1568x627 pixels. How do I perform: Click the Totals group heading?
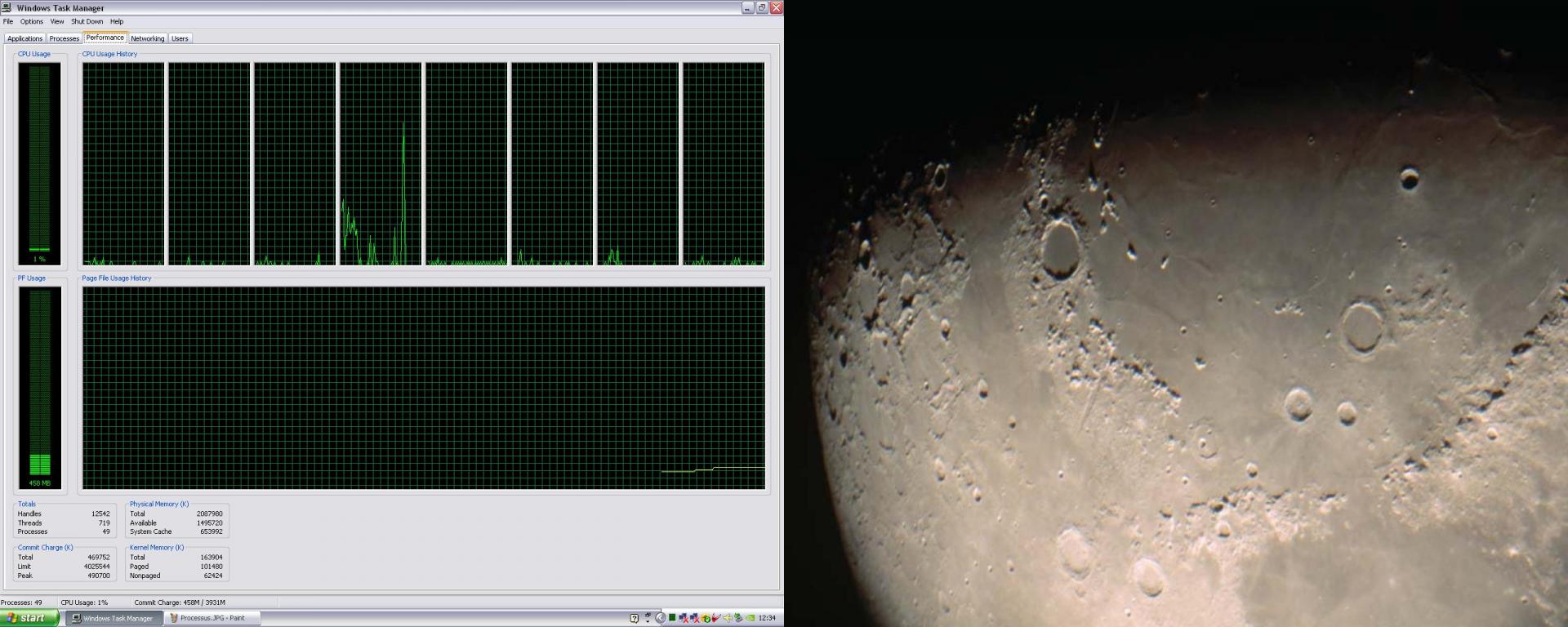coord(27,505)
